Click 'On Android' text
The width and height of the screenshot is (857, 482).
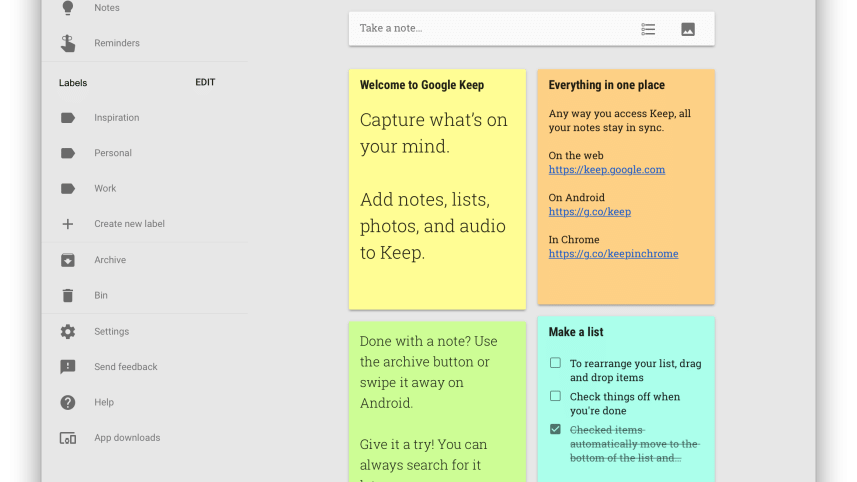(x=577, y=197)
